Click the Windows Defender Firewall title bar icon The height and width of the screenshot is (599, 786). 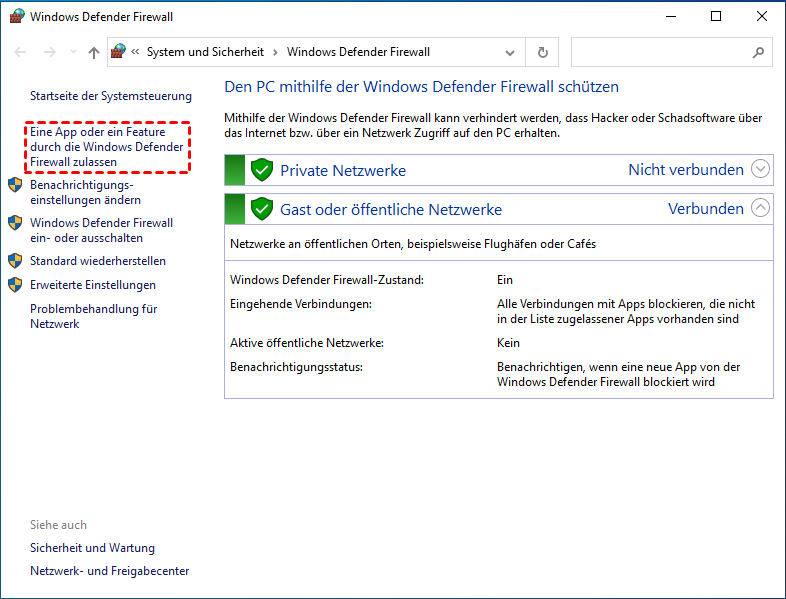tap(15, 16)
